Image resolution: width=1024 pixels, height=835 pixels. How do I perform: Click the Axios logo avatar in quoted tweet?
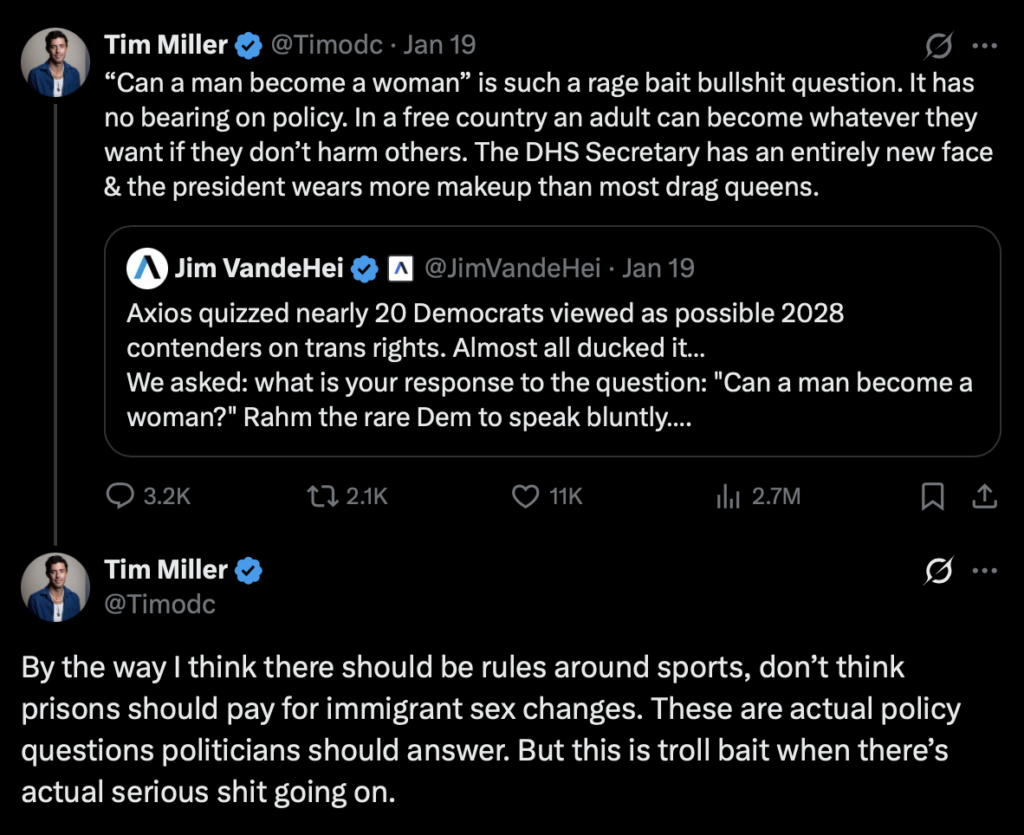(146, 268)
